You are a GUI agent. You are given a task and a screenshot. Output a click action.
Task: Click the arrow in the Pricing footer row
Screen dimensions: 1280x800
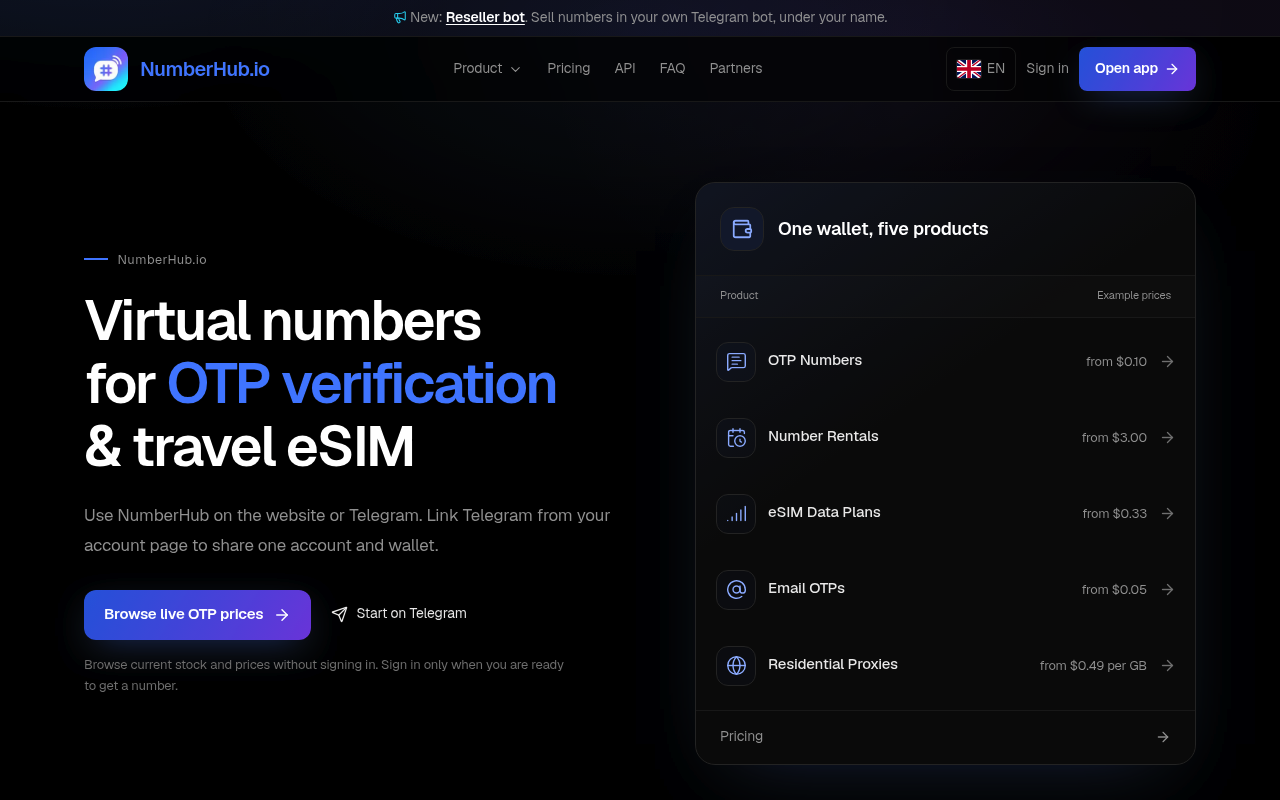point(1163,737)
